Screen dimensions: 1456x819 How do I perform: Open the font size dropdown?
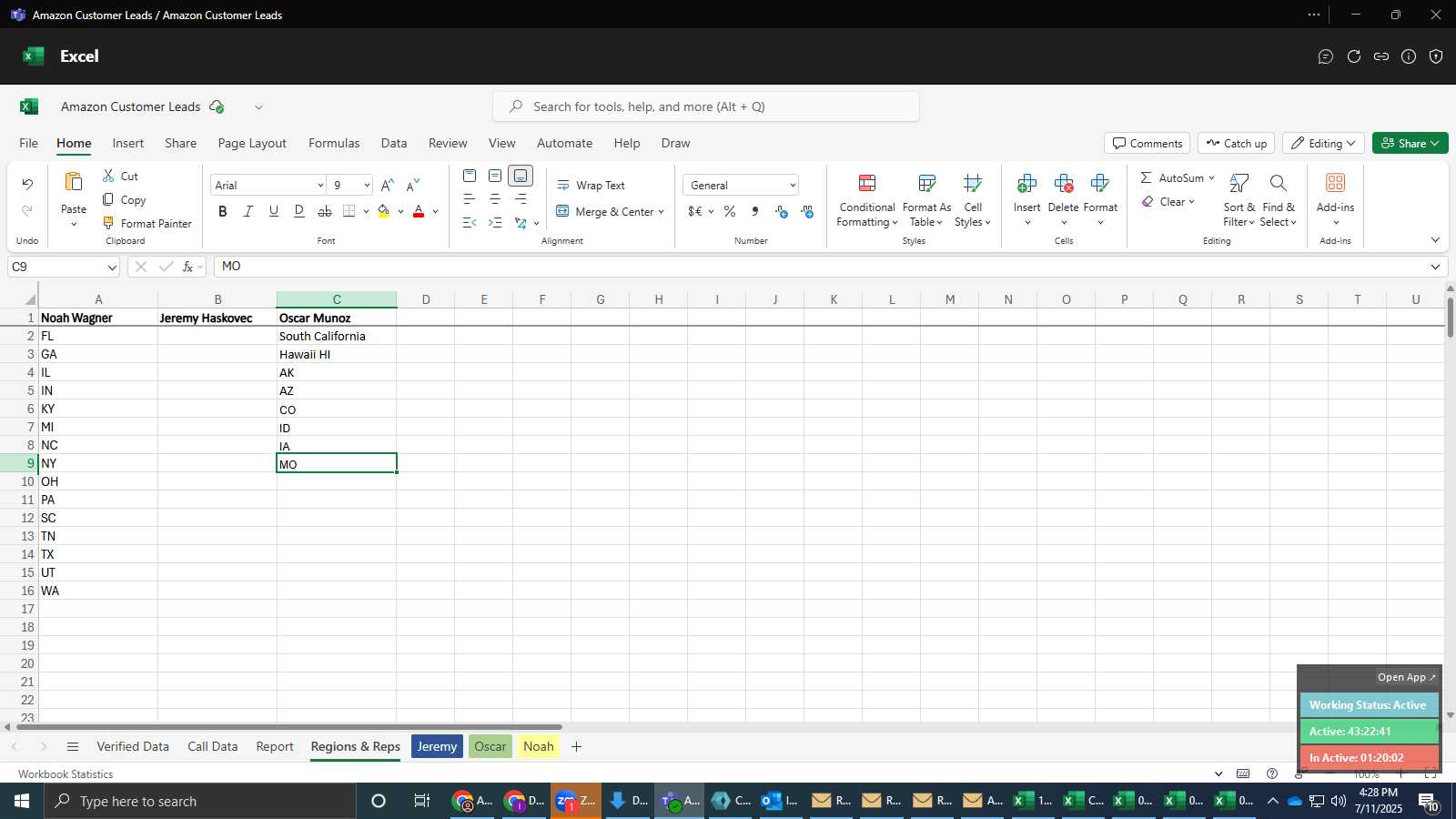pyautogui.click(x=367, y=185)
